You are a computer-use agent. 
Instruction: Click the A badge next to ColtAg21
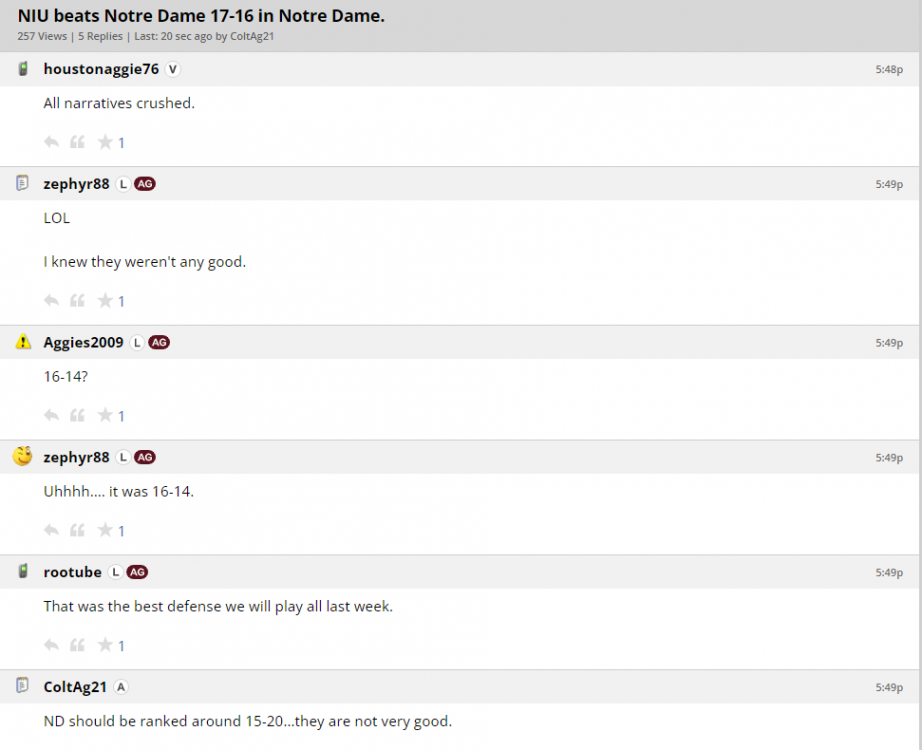click(121, 687)
